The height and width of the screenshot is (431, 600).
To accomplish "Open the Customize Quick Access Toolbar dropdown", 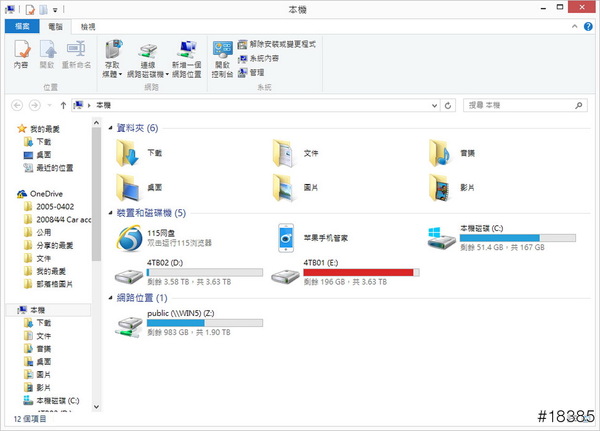I will 55,10.
